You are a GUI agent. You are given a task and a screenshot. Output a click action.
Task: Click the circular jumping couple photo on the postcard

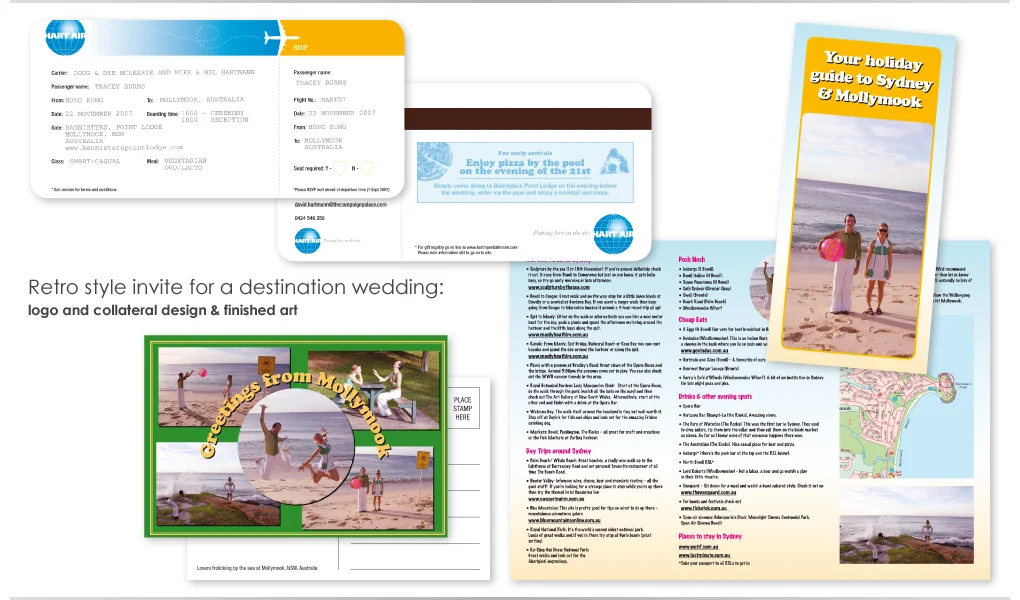coord(296,447)
